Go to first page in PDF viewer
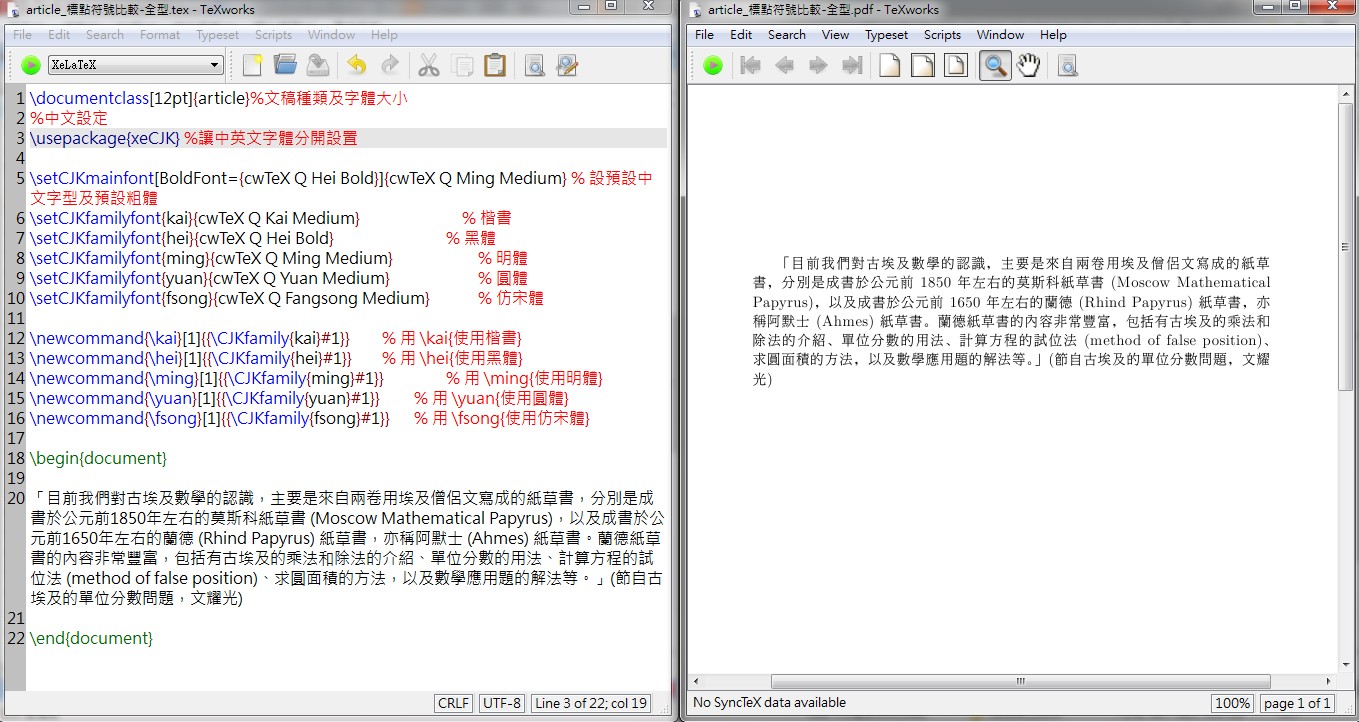The image size is (1359, 722). [x=750, y=66]
